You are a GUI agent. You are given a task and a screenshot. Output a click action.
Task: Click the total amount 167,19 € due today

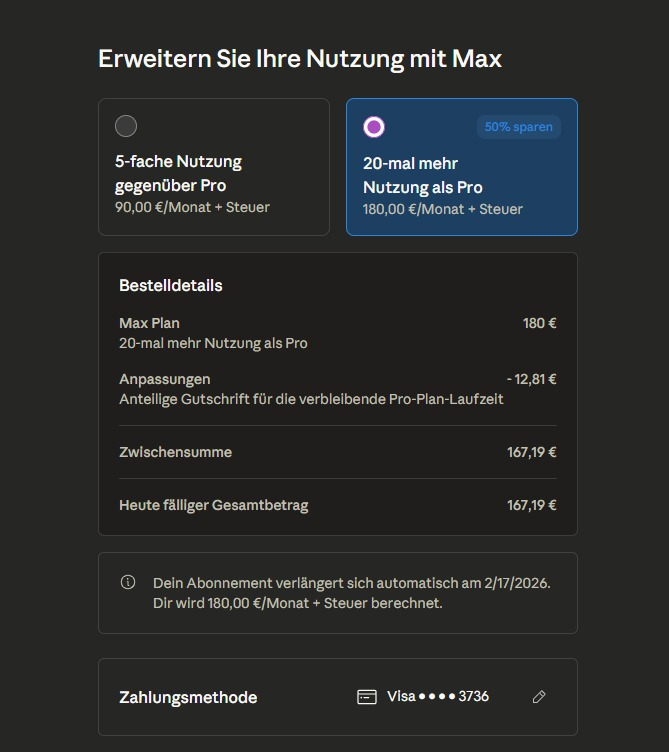pyautogui.click(x=531, y=505)
